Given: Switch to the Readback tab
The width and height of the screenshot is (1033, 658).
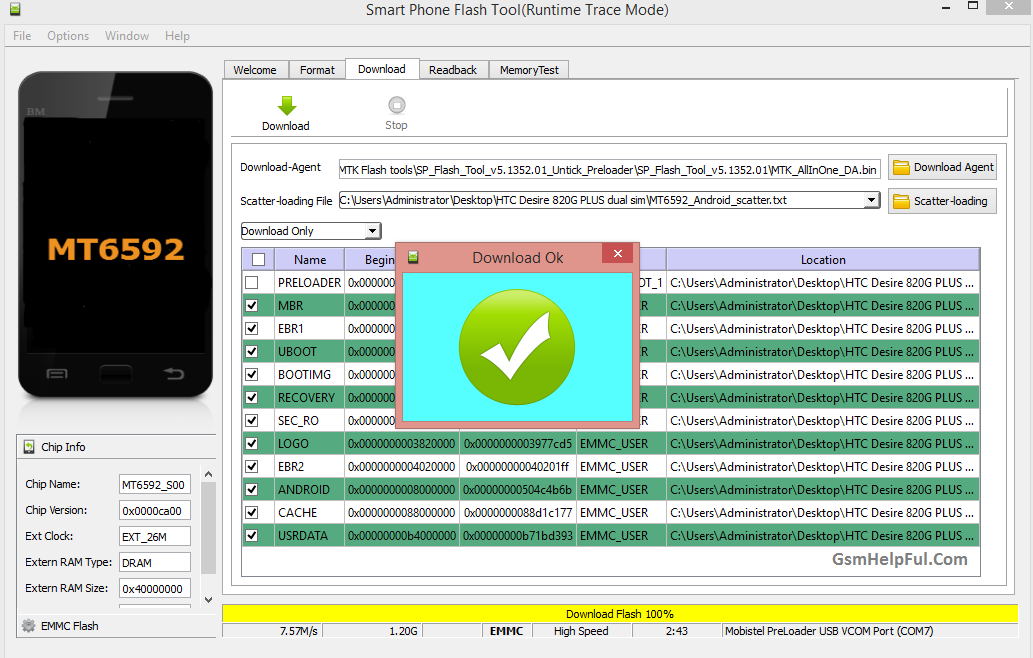Looking at the screenshot, I should pos(453,70).
